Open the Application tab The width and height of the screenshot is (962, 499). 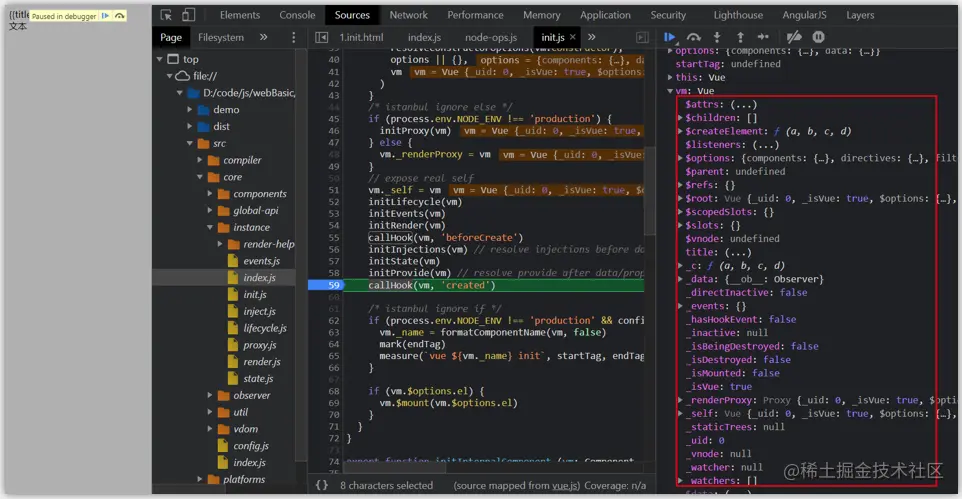(x=605, y=15)
